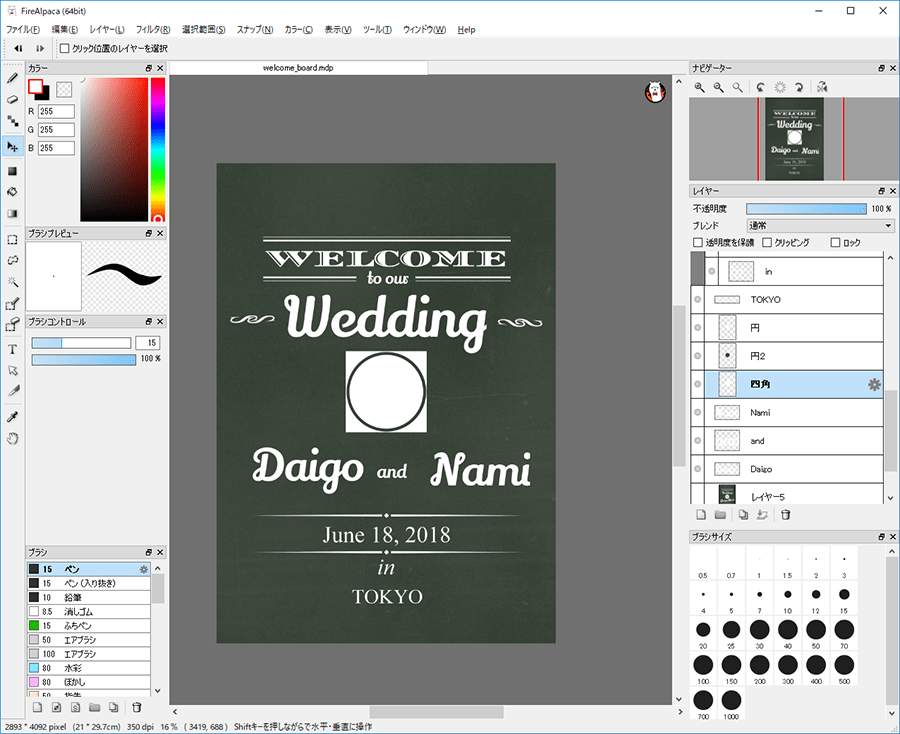Select the Nami layer

(760, 412)
